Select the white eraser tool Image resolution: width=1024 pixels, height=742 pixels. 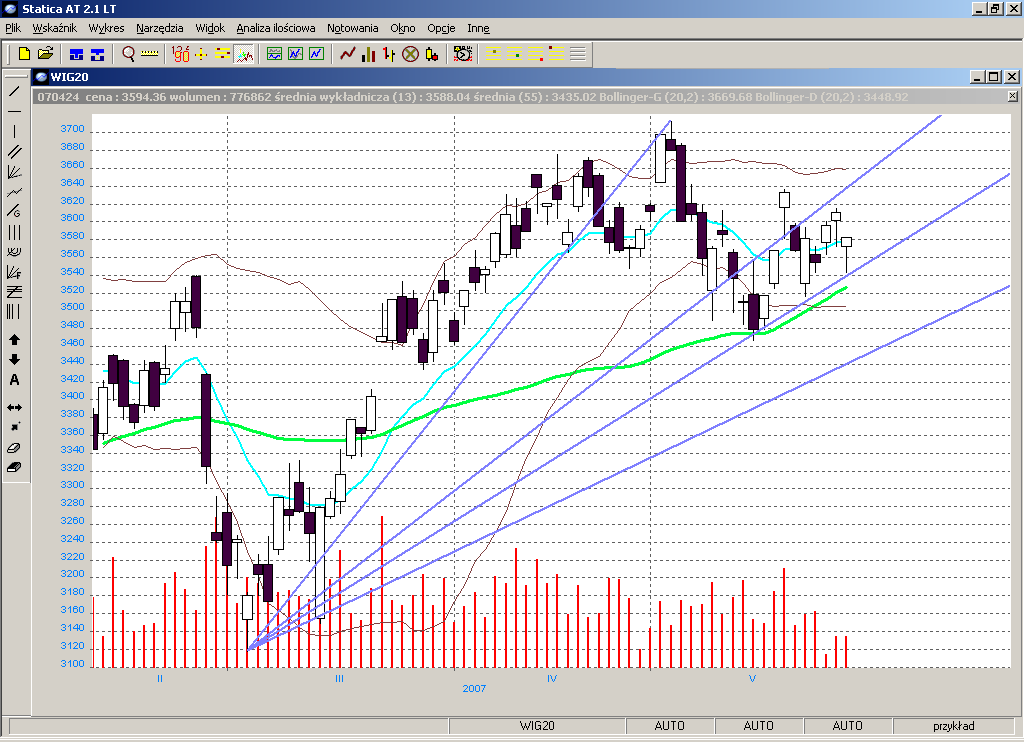[x=14, y=448]
